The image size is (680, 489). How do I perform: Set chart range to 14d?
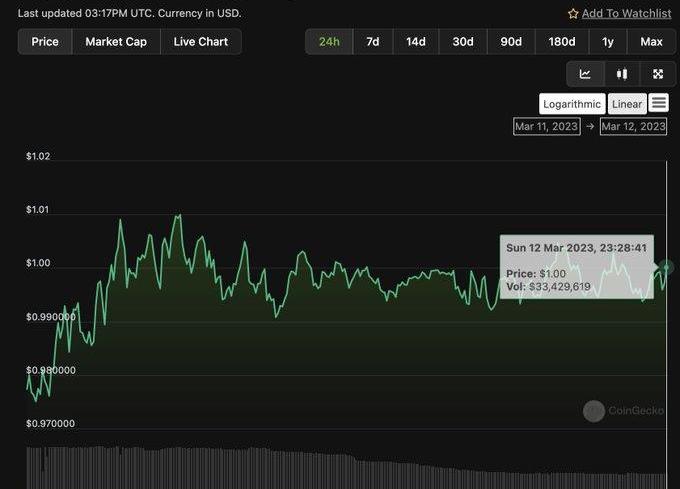(416, 42)
